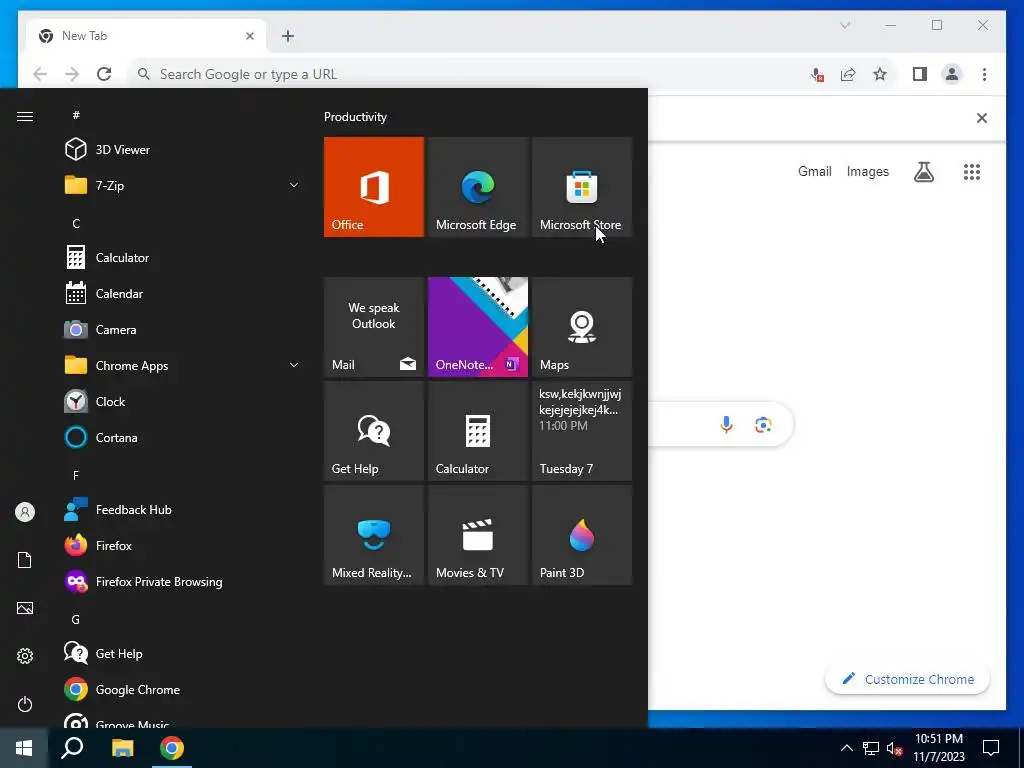Open Calculator in the app list
This screenshot has height=768, width=1024.
pos(183,257)
